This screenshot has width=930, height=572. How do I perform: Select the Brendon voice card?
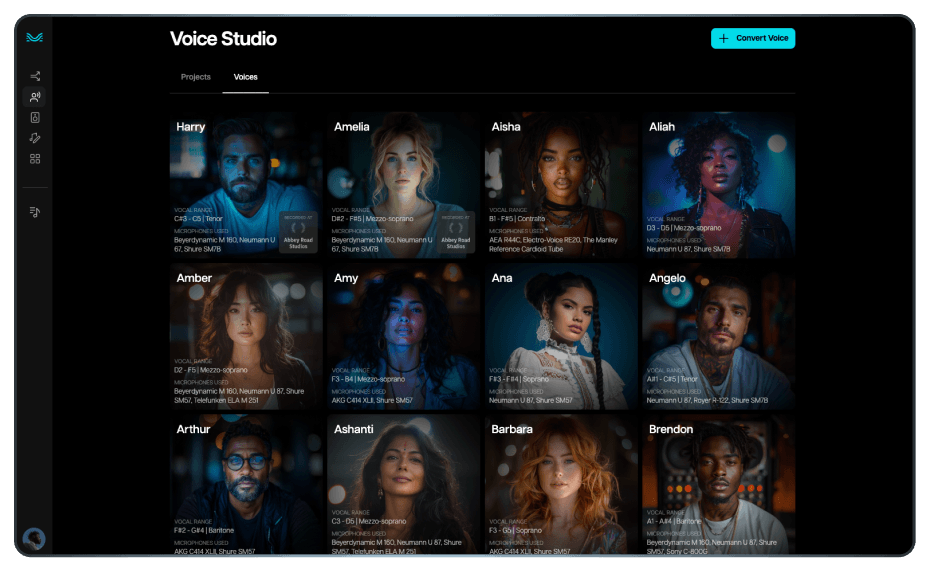pyautogui.click(x=718, y=485)
